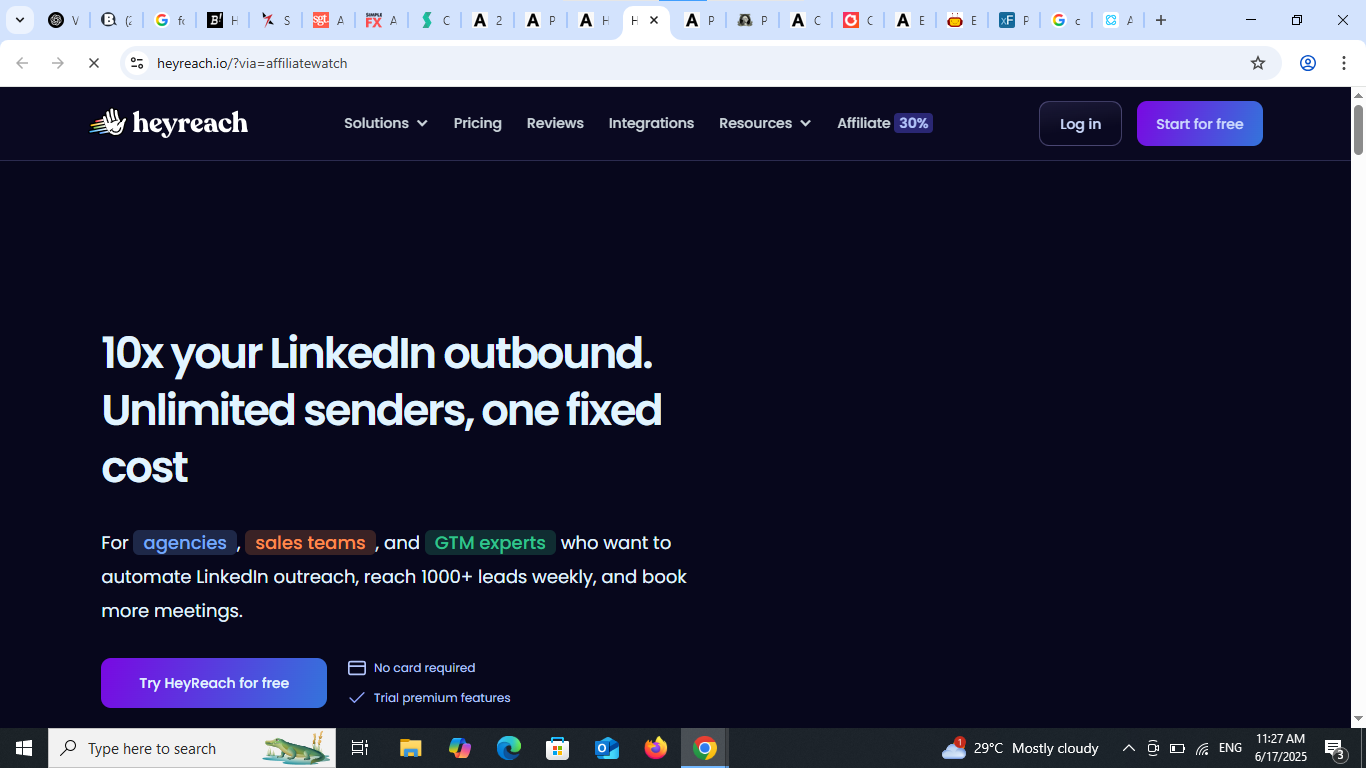Switch to the first tab labeled 'V'

point(63,20)
